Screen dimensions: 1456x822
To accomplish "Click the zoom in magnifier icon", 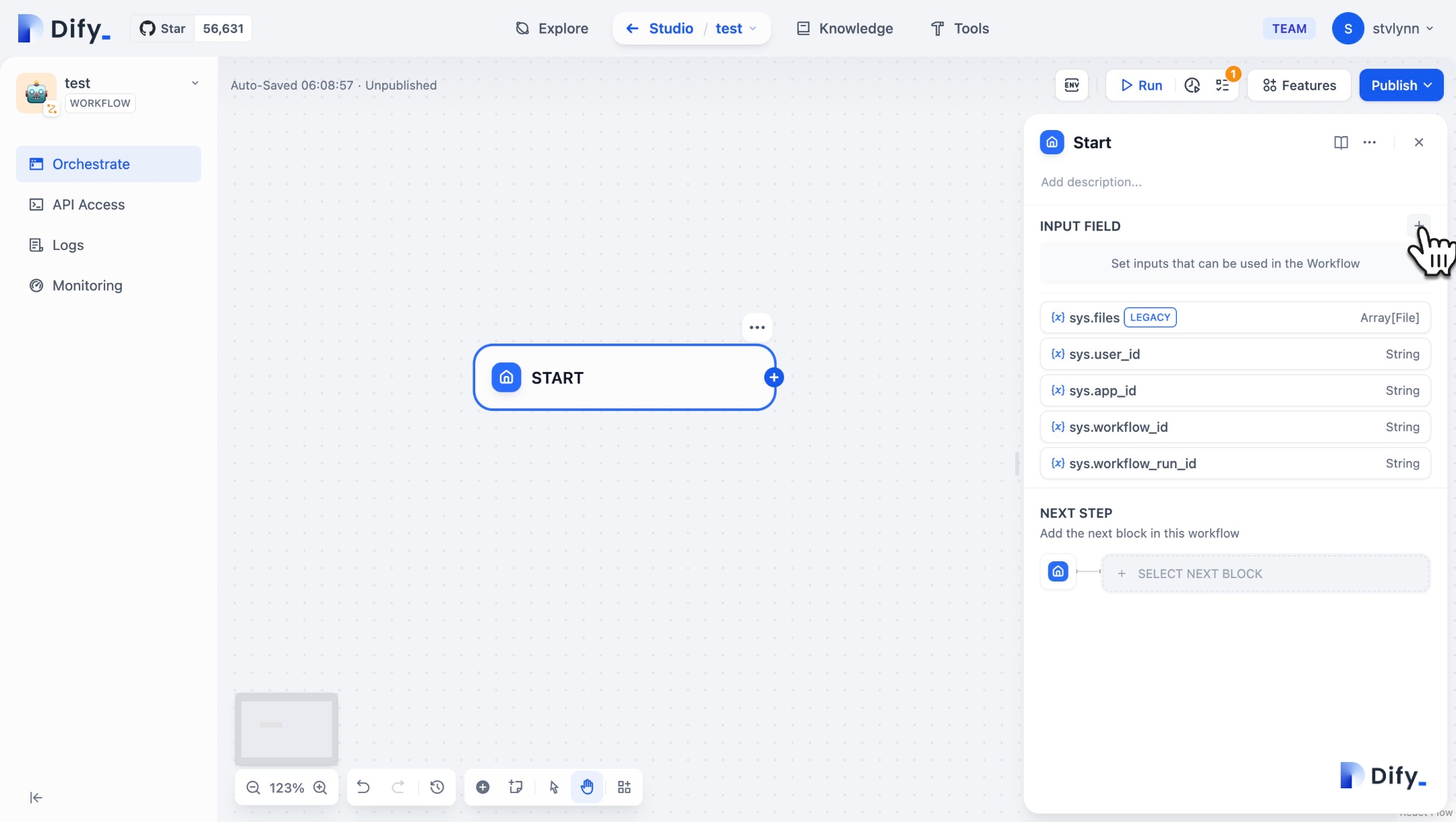I will (320, 787).
